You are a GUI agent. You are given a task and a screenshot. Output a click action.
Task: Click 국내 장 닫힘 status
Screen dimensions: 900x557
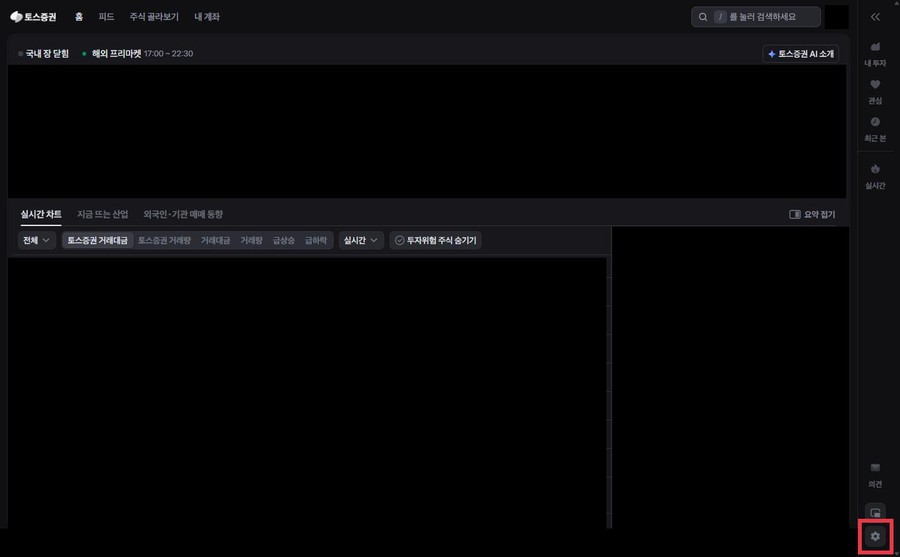pos(43,53)
